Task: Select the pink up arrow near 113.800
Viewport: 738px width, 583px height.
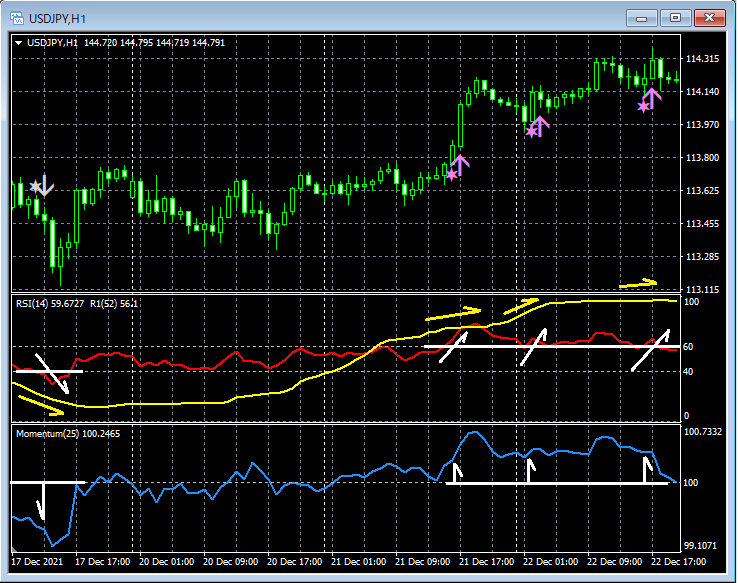Action: click(x=460, y=165)
